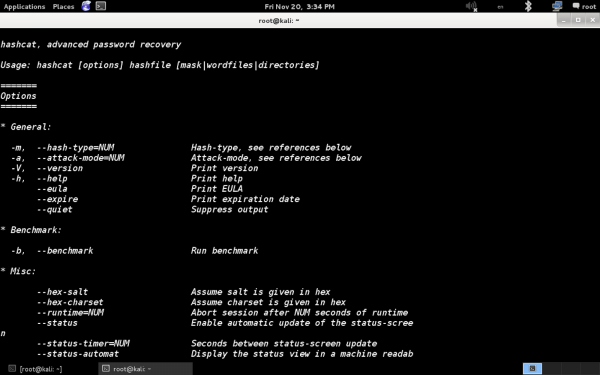Close the terminal window
Viewport: 600px width, 375px height.
[592, 20]
